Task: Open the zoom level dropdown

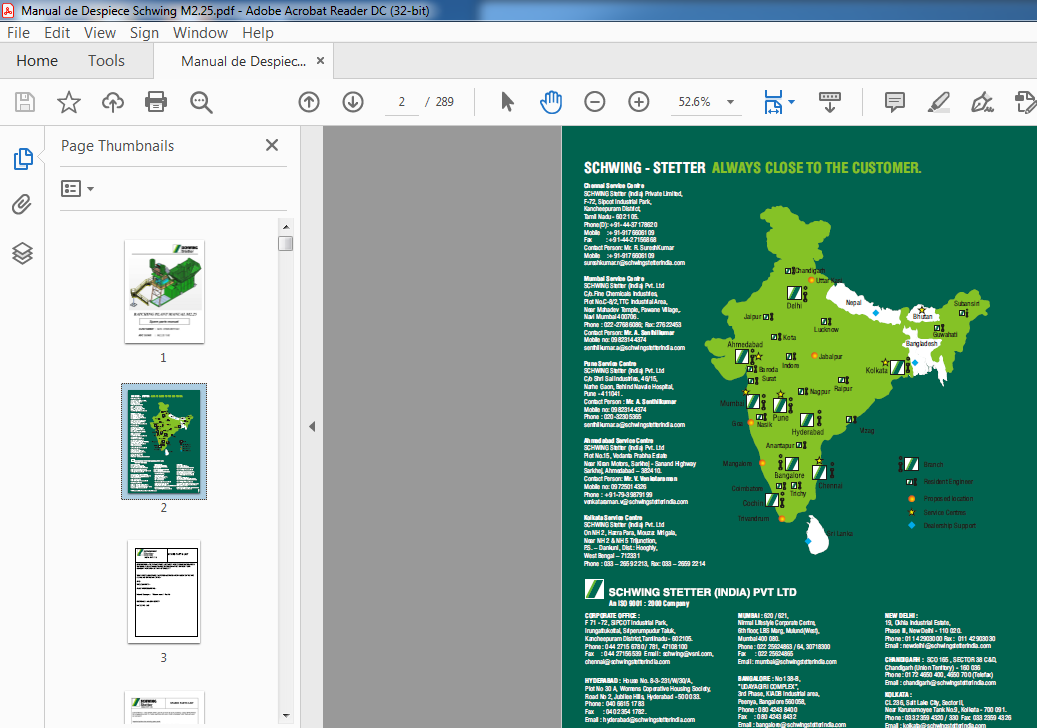Action: [730, 102]
